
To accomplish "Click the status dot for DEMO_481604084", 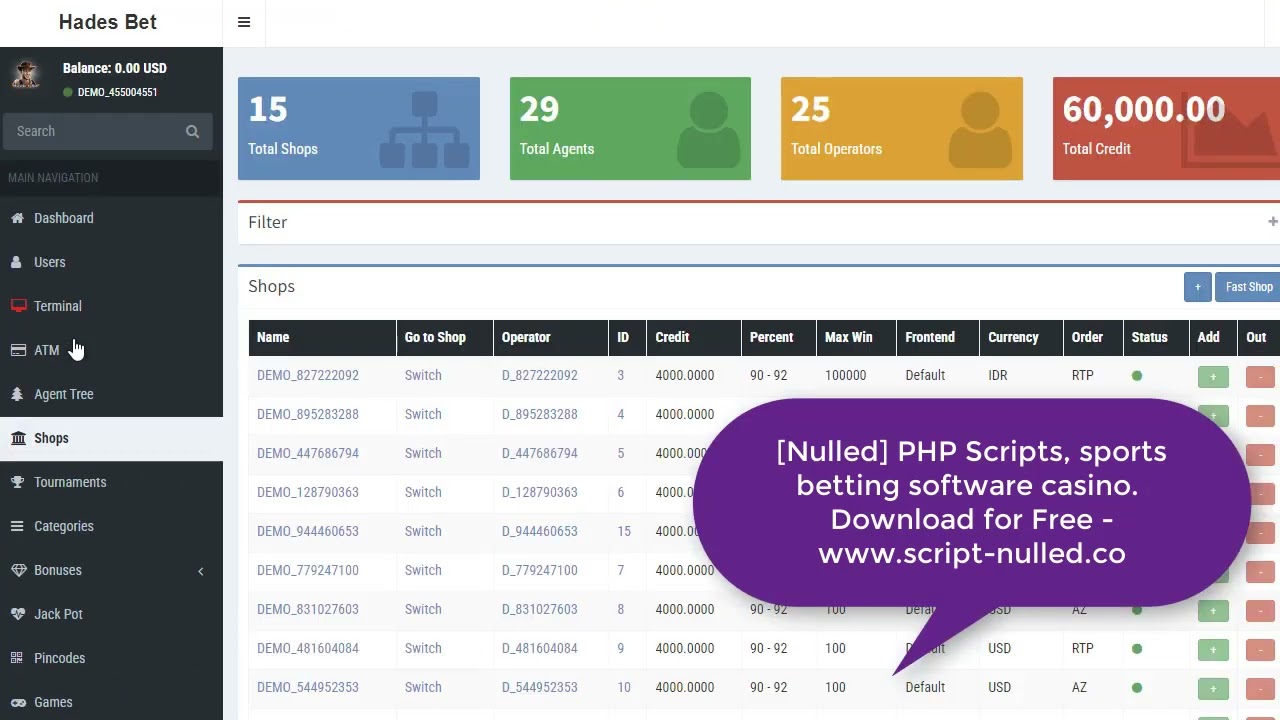I will (x=1137, y=649).
